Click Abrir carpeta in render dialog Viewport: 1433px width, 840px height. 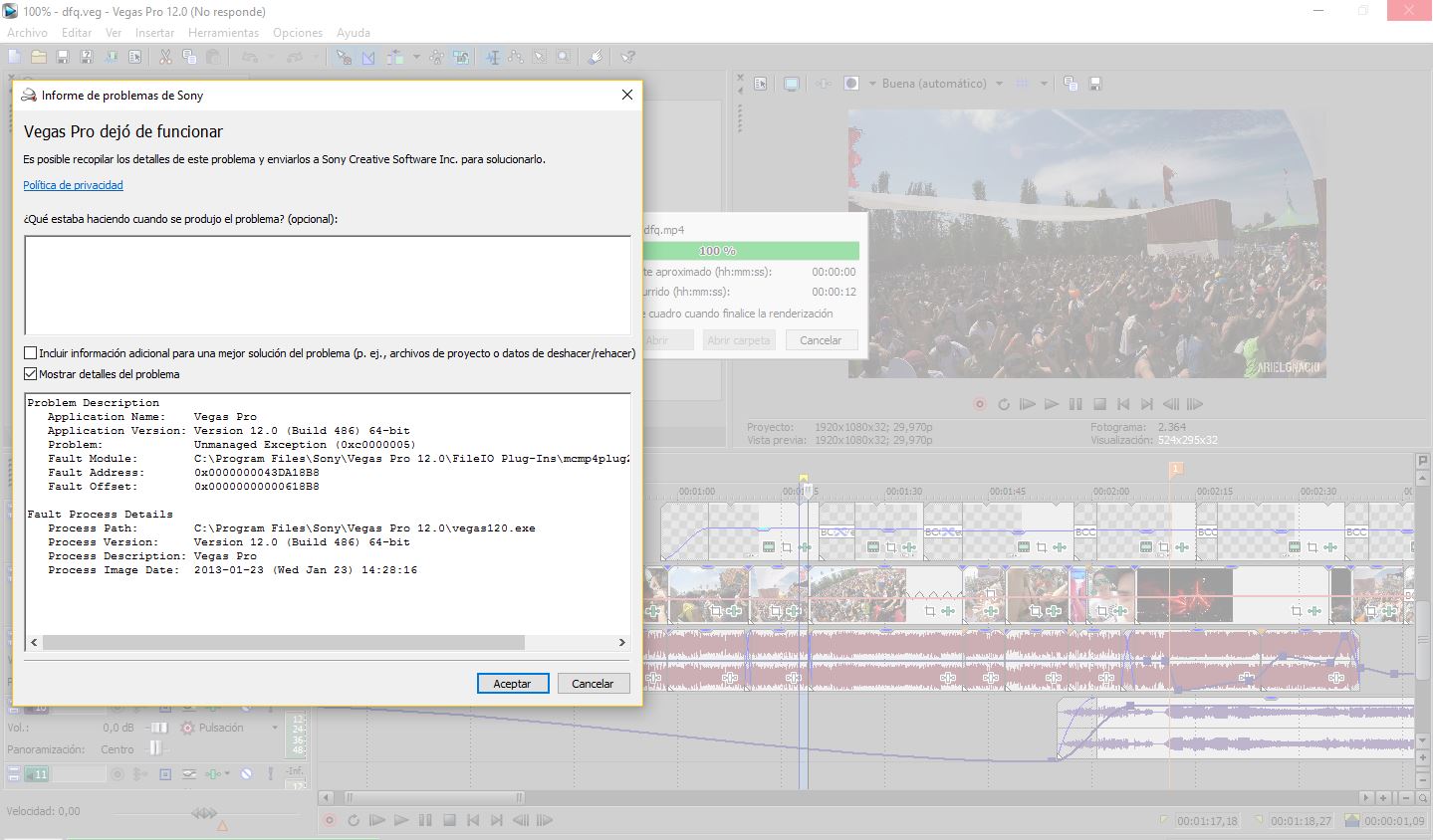pyautogui.click(x=738, y=339)
